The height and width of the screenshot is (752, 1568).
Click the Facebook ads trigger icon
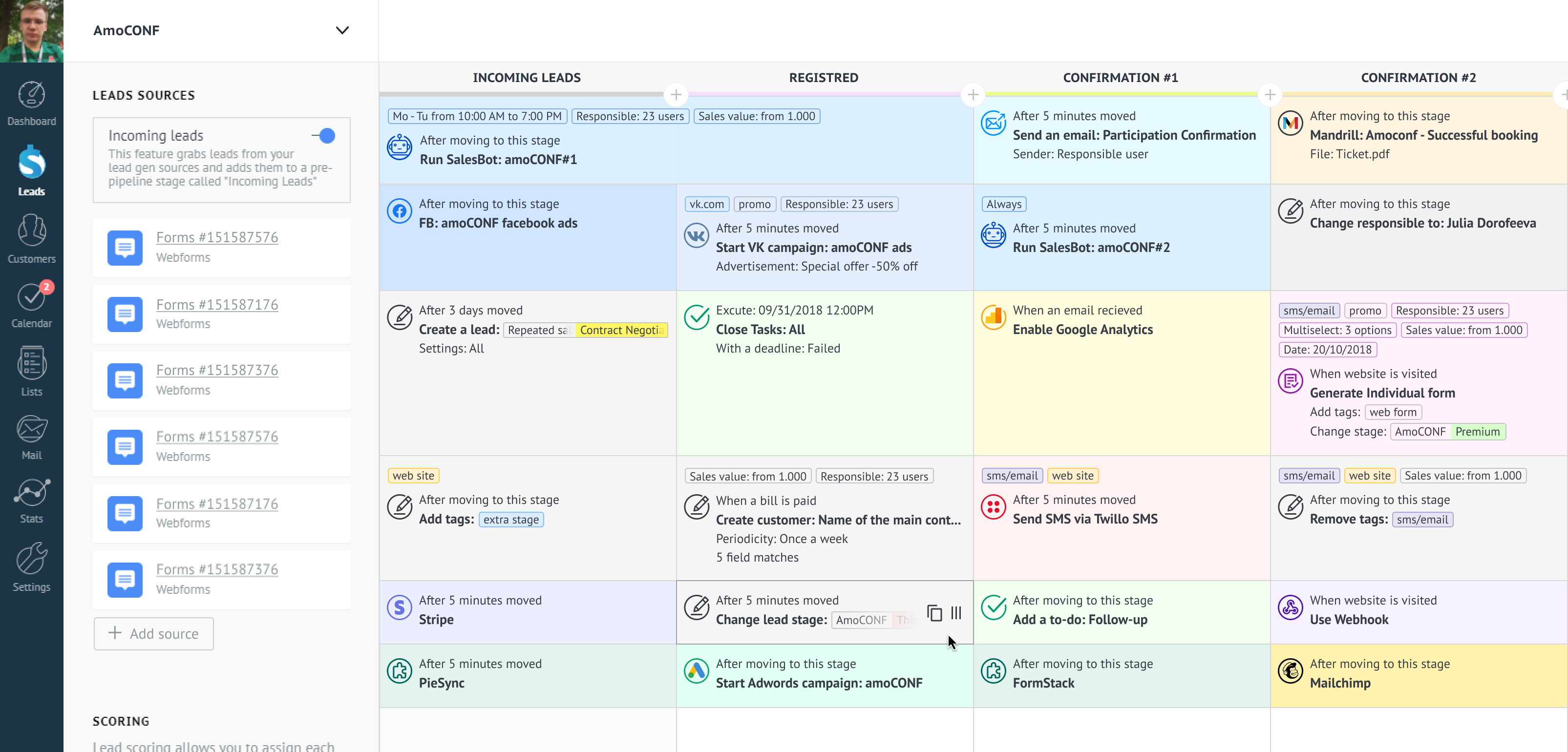pyautogui.click(x=399, y=212)
